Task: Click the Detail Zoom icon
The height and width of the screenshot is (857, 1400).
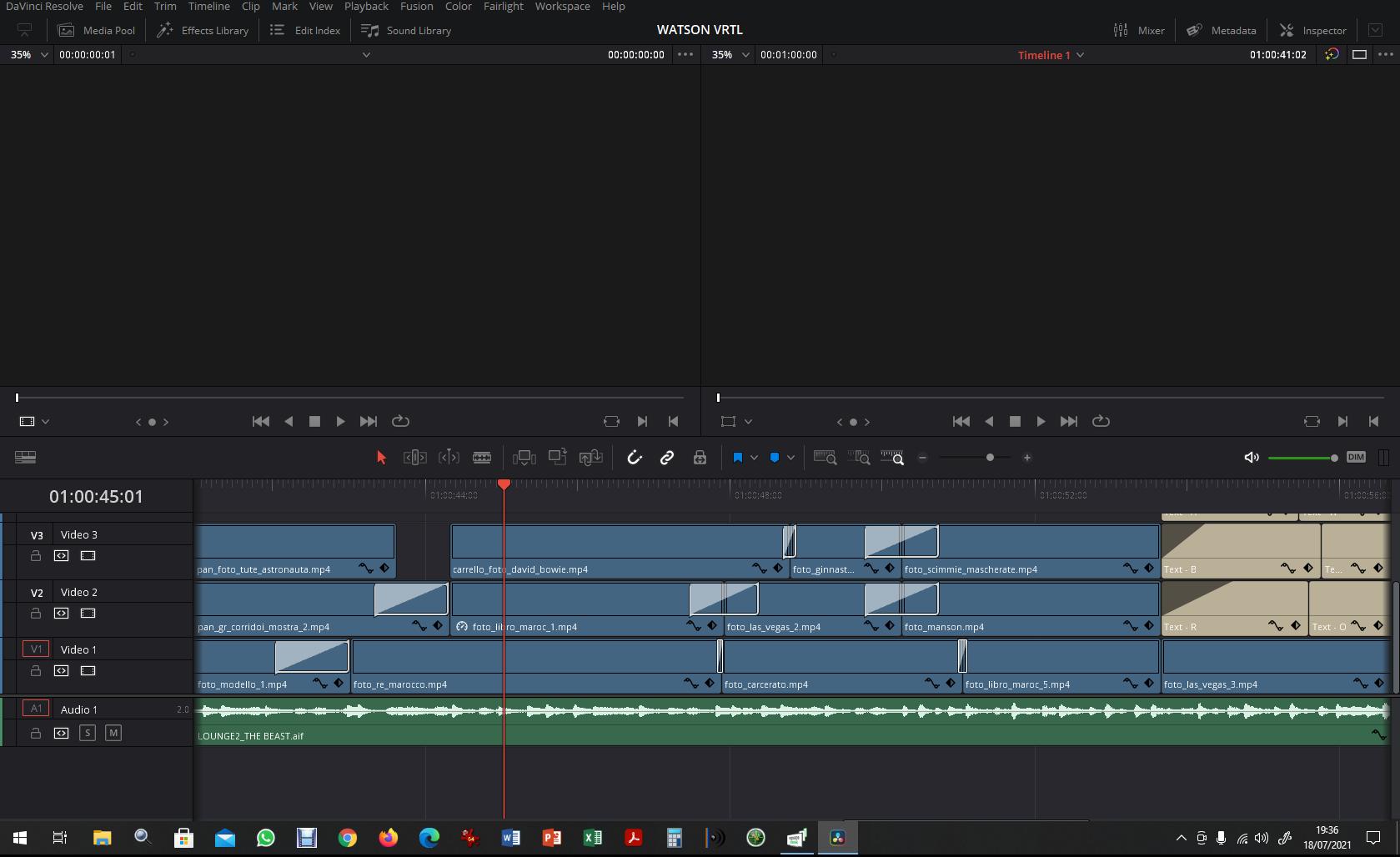Action: coord(859,458)
